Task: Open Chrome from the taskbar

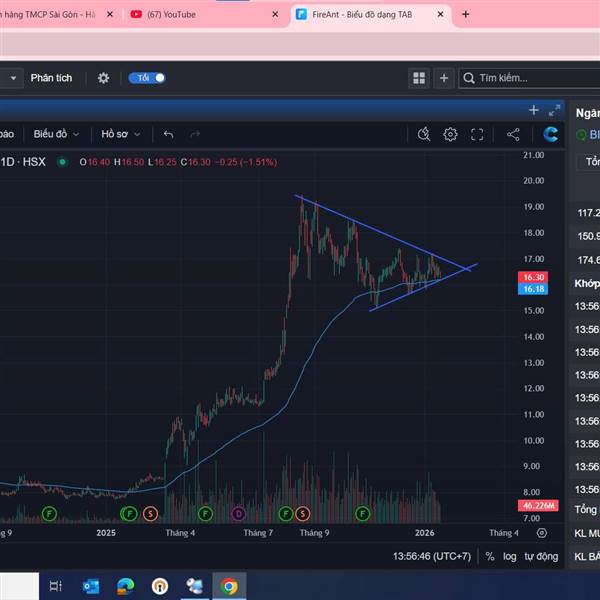Action: (229, 586)
